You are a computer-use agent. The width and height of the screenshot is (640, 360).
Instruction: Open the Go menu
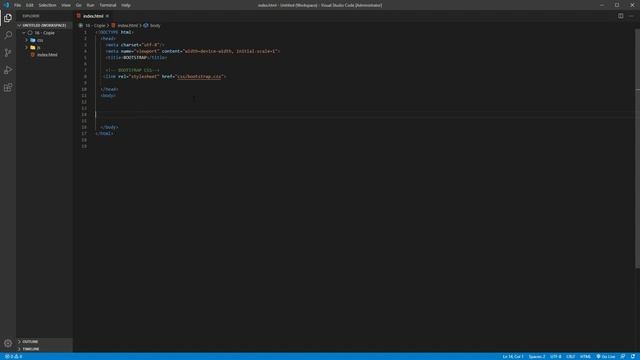[79, 5]
